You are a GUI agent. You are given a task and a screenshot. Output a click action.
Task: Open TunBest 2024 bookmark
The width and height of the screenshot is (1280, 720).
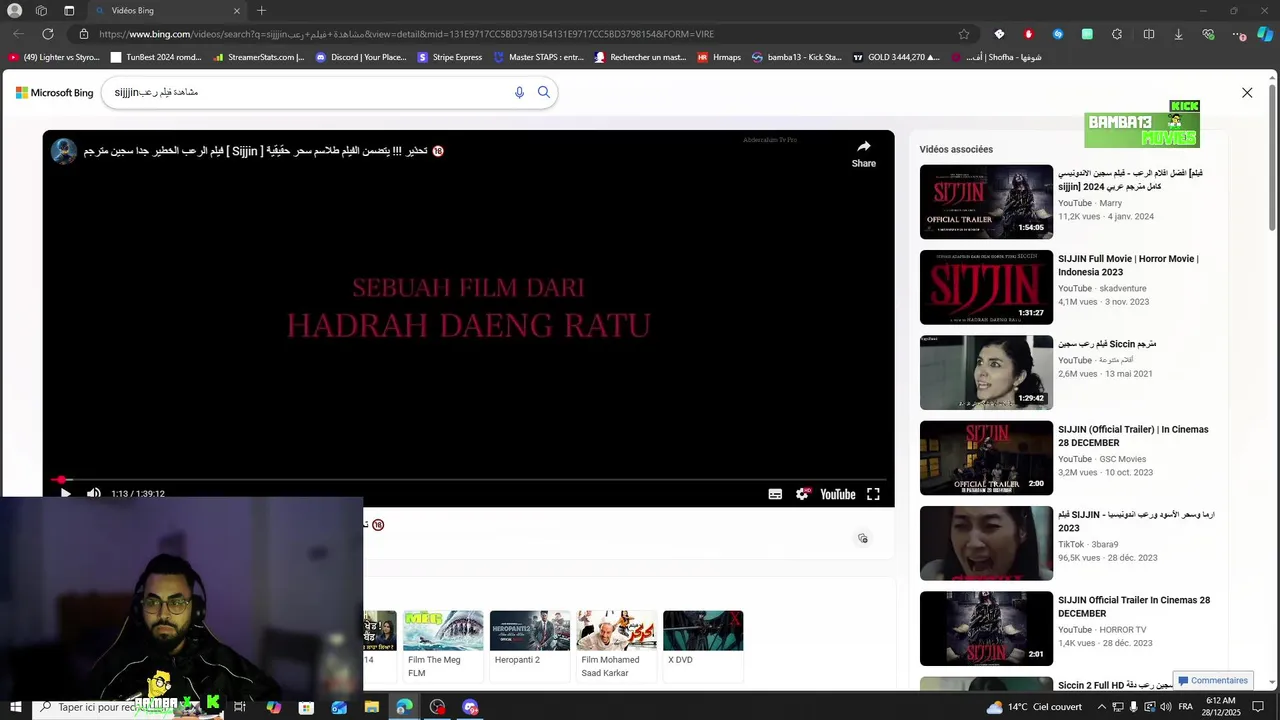point(157,57)
